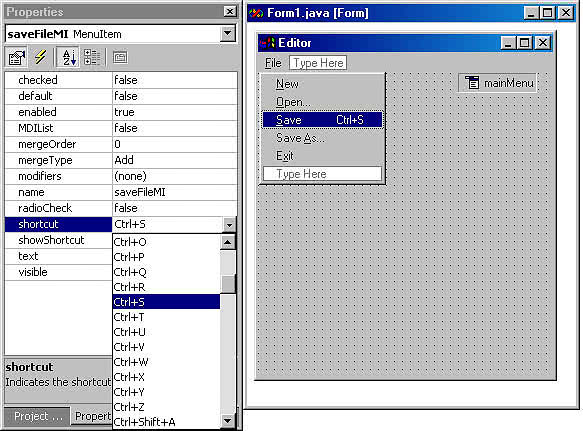The image size is (583, 431).
Task: Open the shortcut property dropdown arrow
Action: point(229,225)
